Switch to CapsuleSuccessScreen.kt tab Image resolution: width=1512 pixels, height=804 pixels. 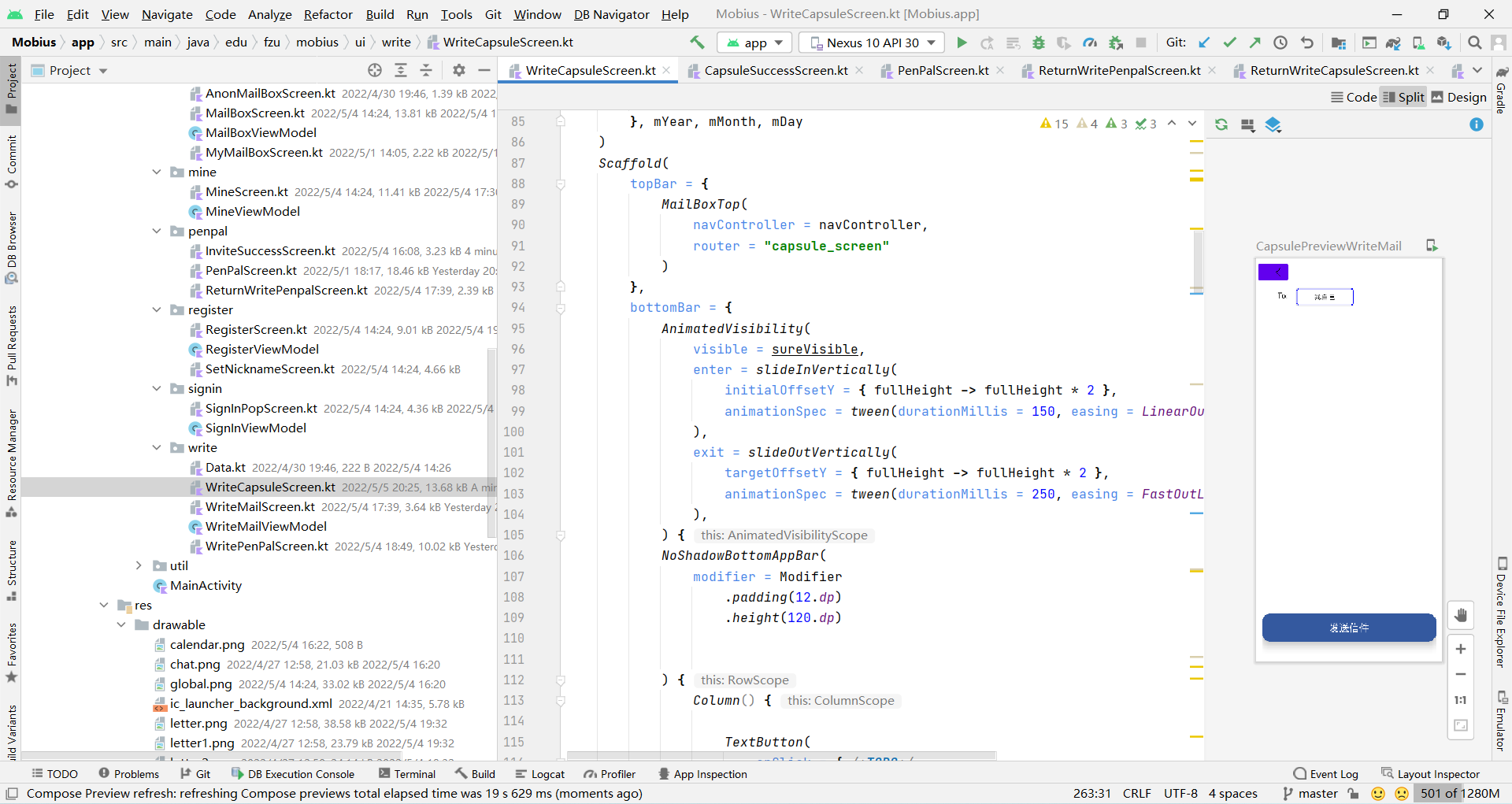(x=776, y=70)
